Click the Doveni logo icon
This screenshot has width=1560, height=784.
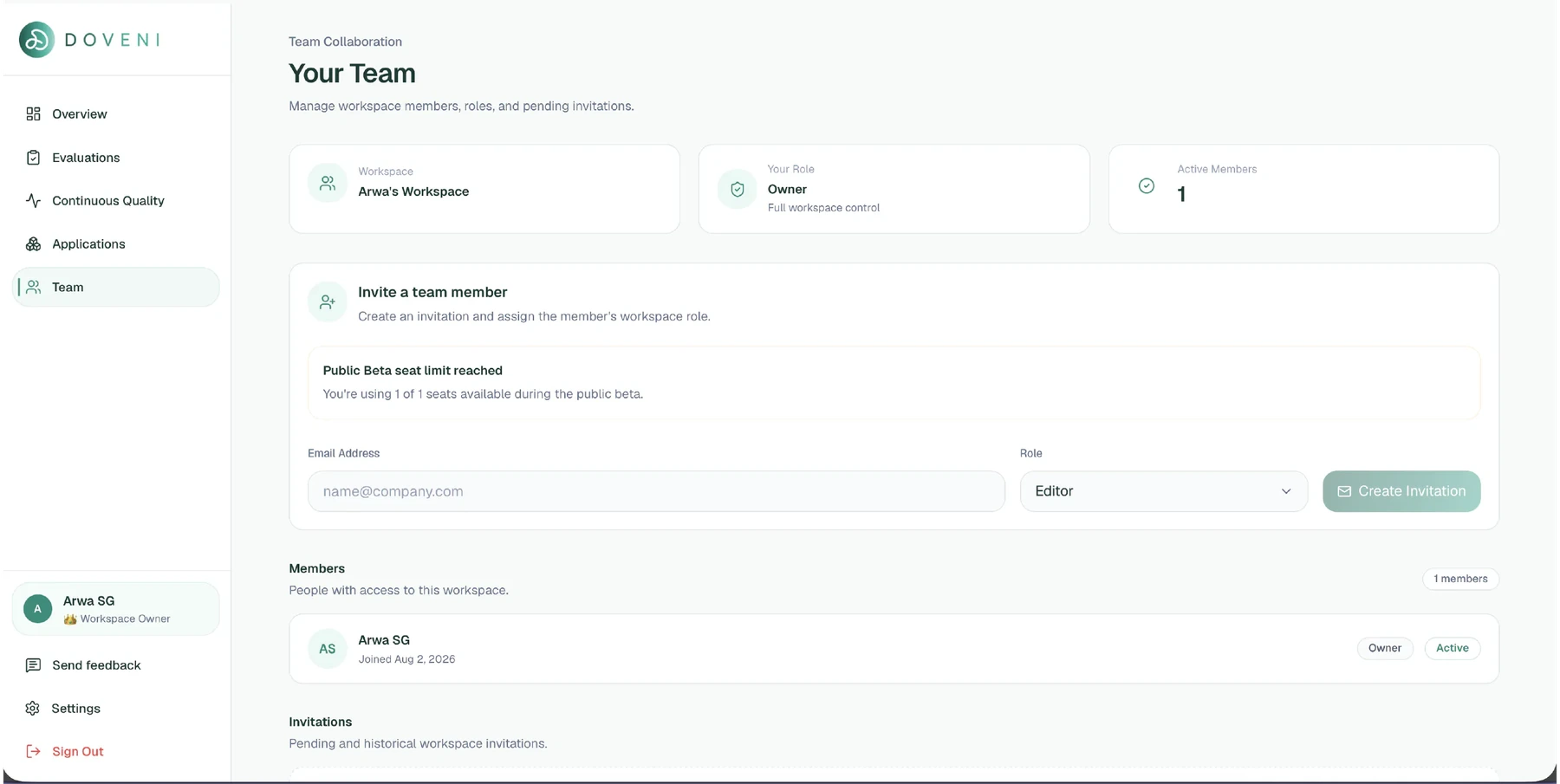[37, 40]
